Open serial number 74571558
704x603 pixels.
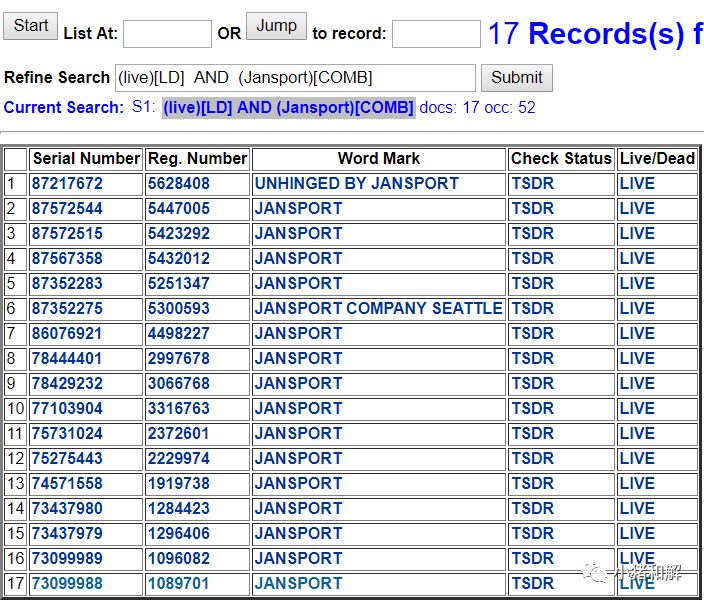click(67, 484)
